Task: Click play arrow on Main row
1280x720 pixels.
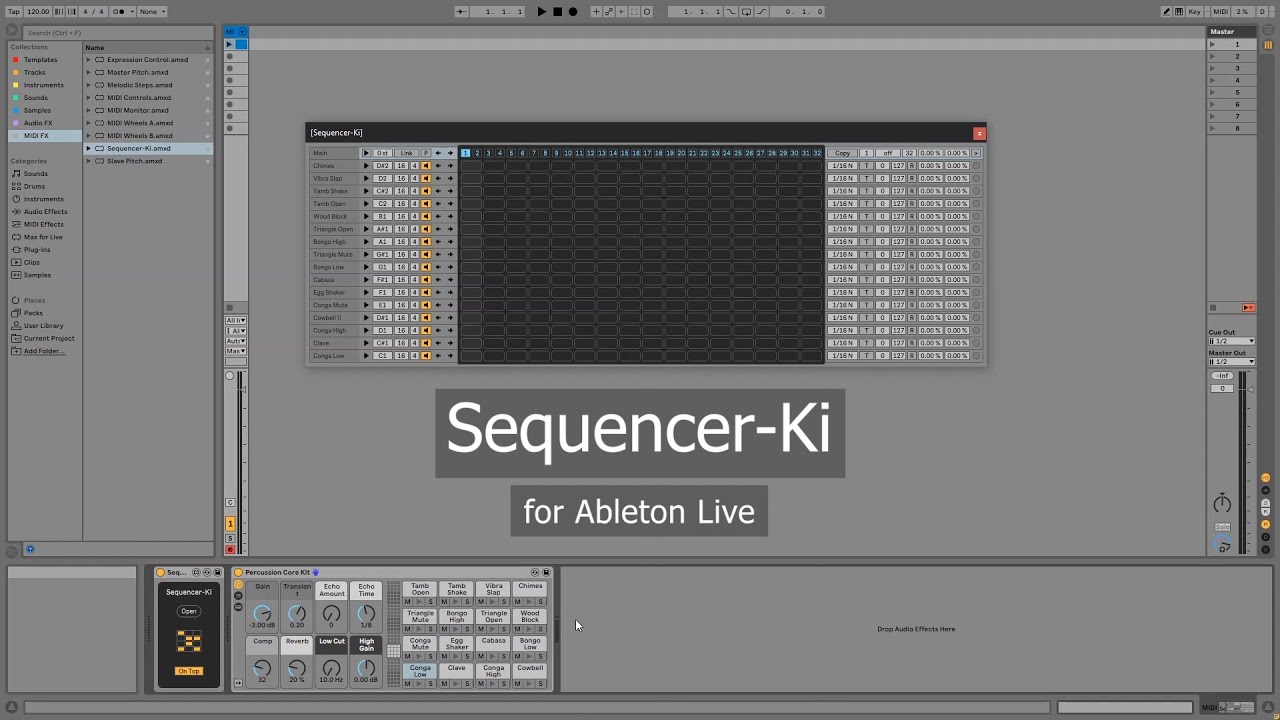Action: pyautogui.click(x=366, y=153)
